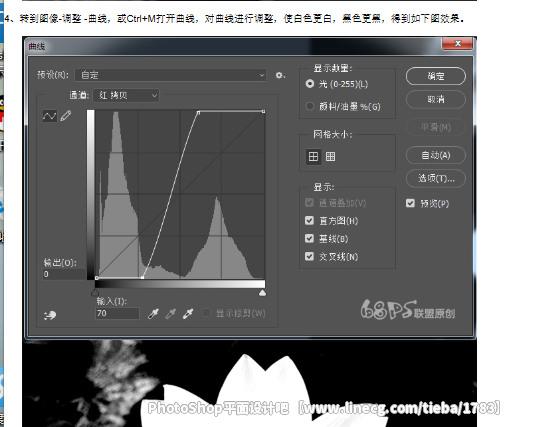This screenshot has width=556, height=427.
Task: Click the 自动(A) button
Action: (x=436, y=155)
